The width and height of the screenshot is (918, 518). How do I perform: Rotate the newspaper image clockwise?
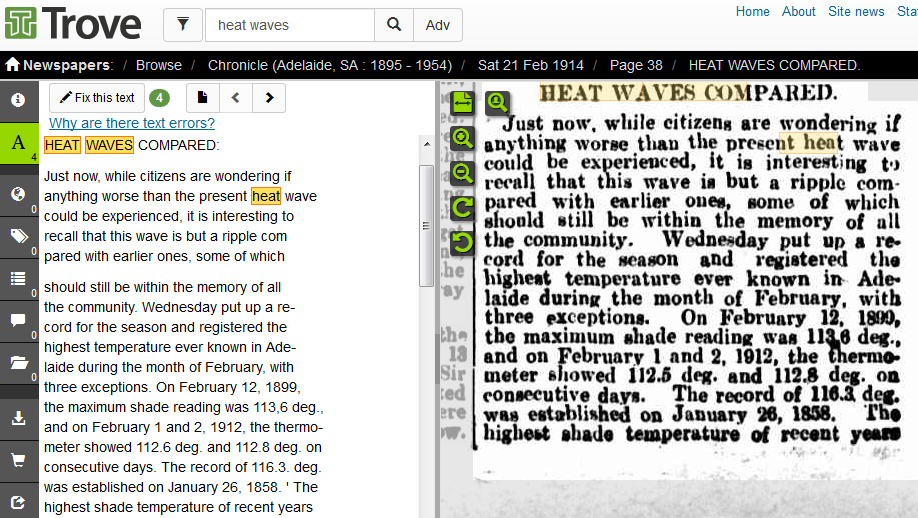coord(462,208)
